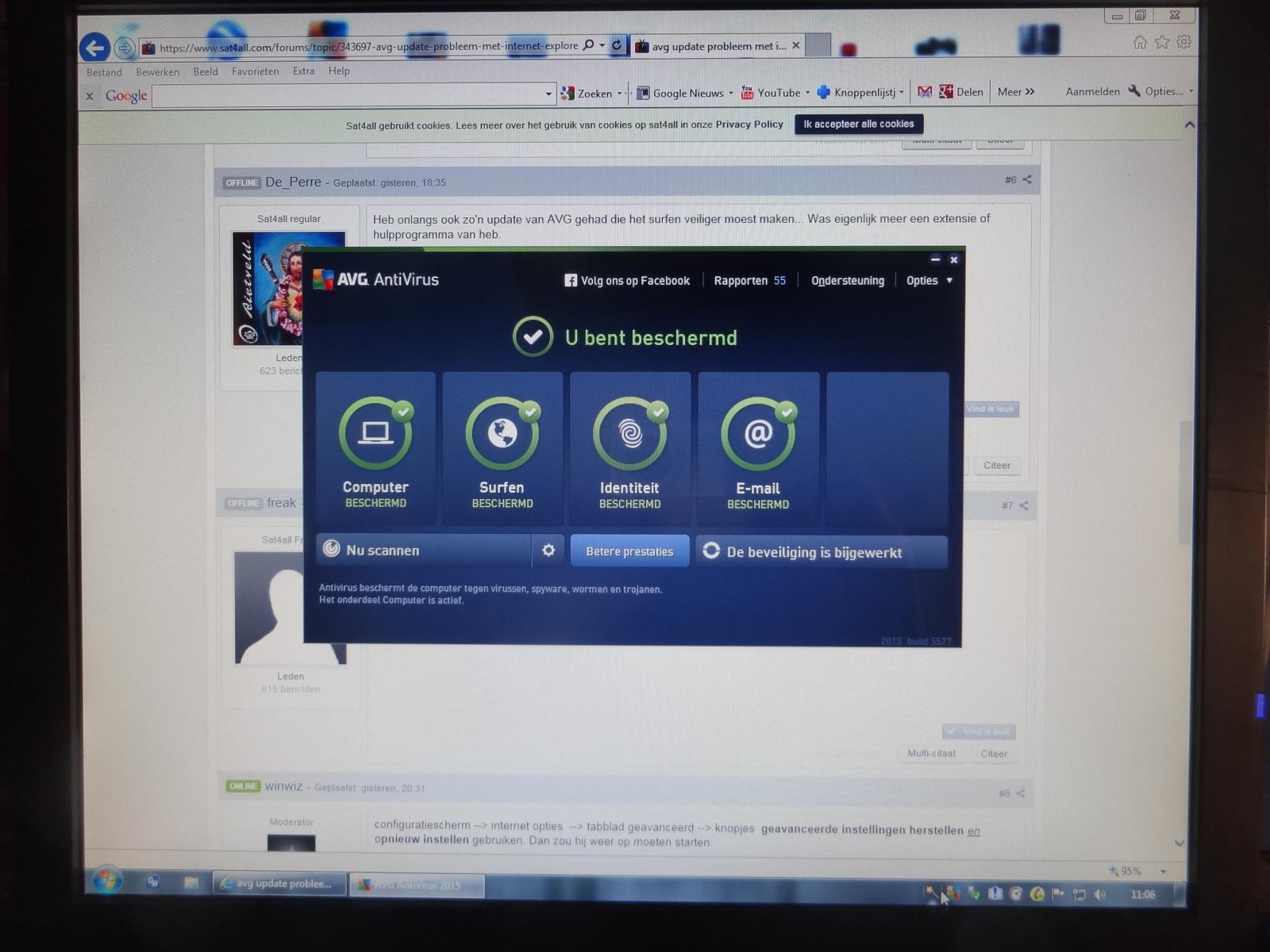Viewport: 1270px width, 952px height.
Task: Click the U bent beschermd status checkmark
Action: (x=533, y=336)
